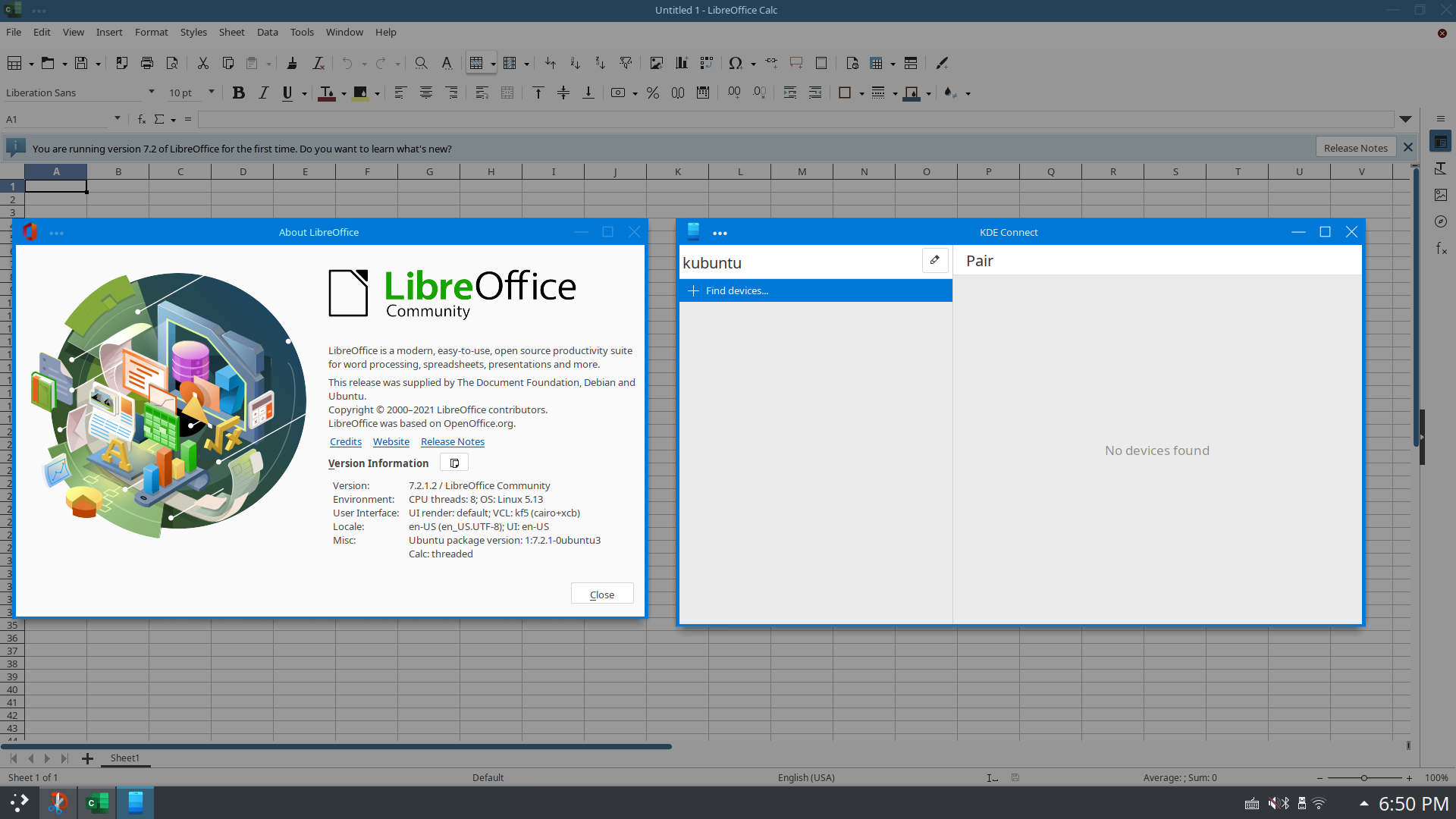The image size is (1456, 819).
Task: Click the Cut scissors icon
Action: tap(203, 64)
